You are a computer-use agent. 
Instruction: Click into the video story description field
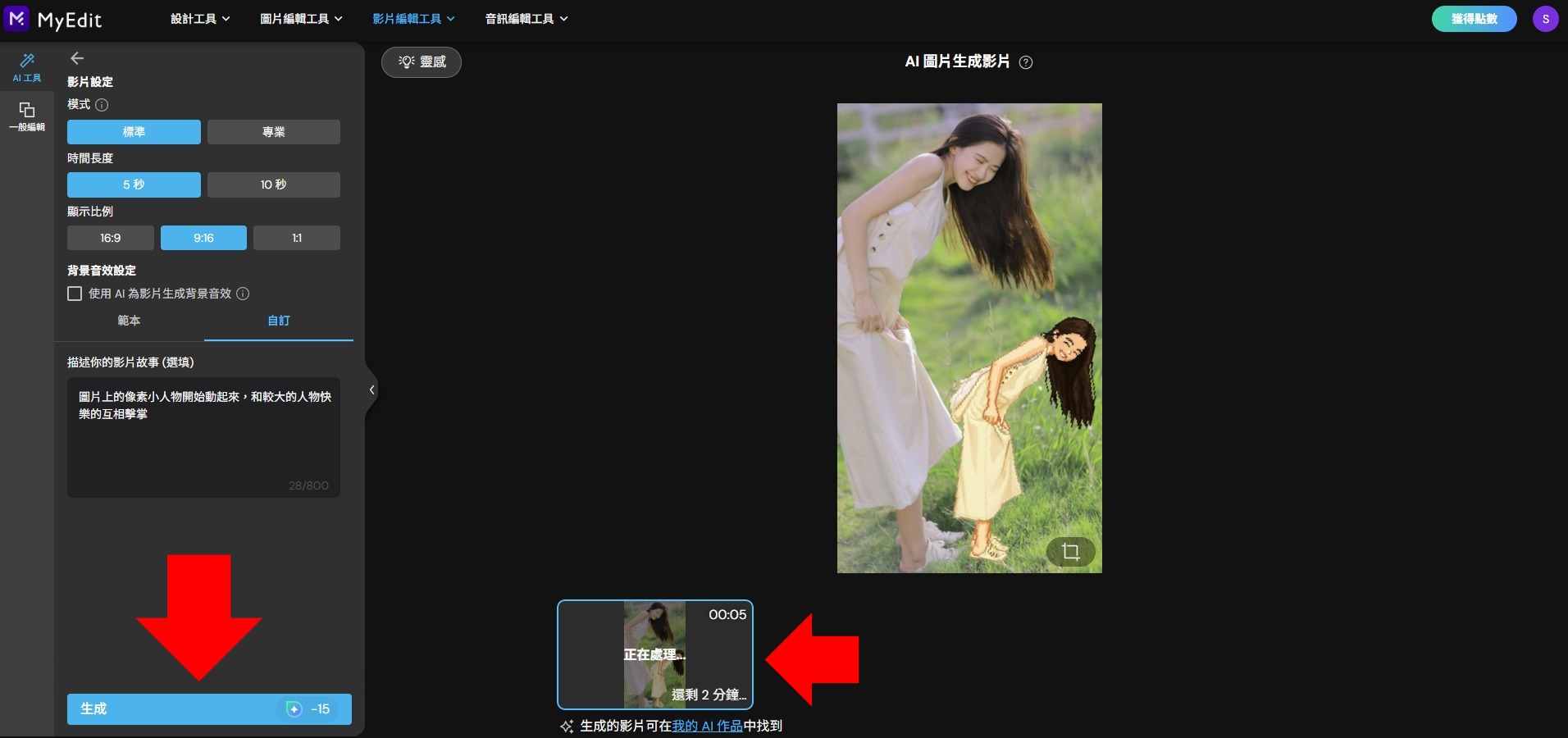pyautogui.click(x=203, y=437)
